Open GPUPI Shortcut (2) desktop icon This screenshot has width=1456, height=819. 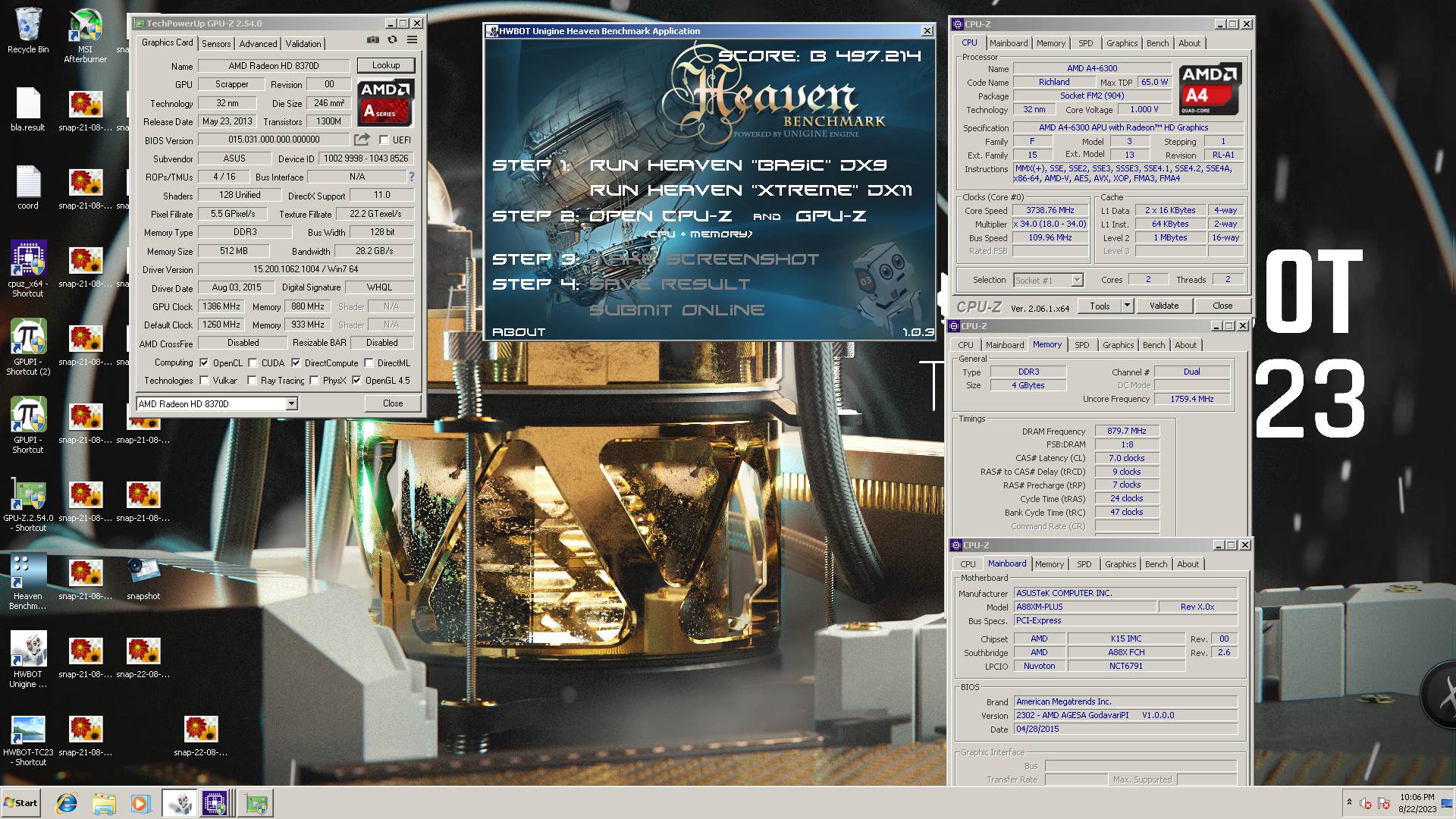pyautogui.click(x=28, y=347)
